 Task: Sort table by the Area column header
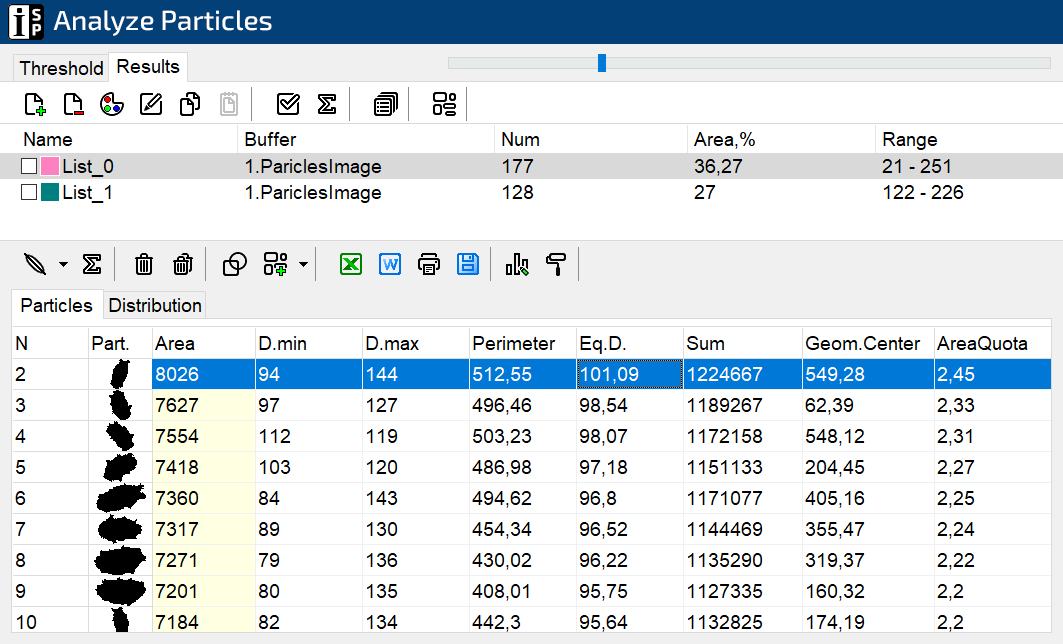[203, 343]
